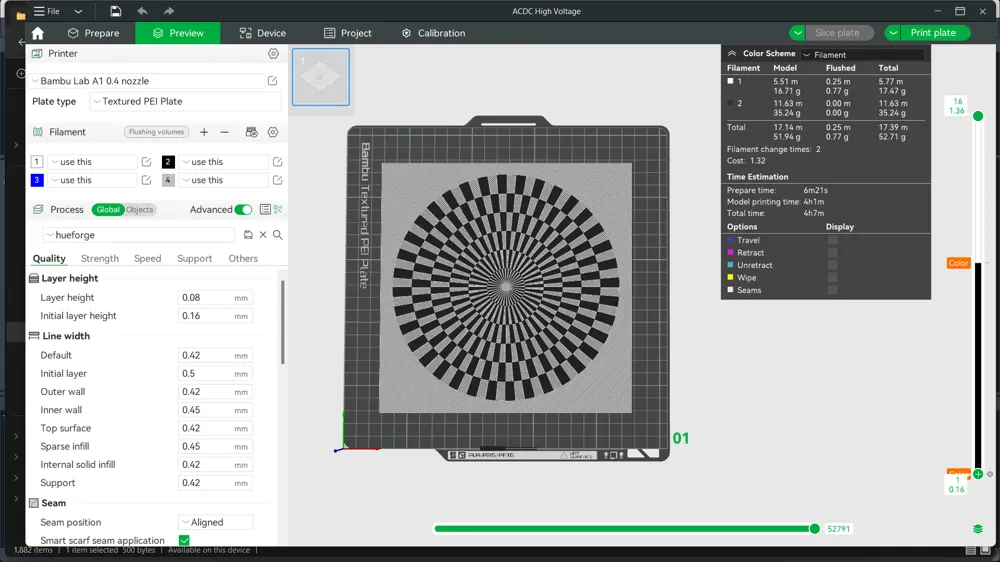Switch to Project tab

click(348, 33)
